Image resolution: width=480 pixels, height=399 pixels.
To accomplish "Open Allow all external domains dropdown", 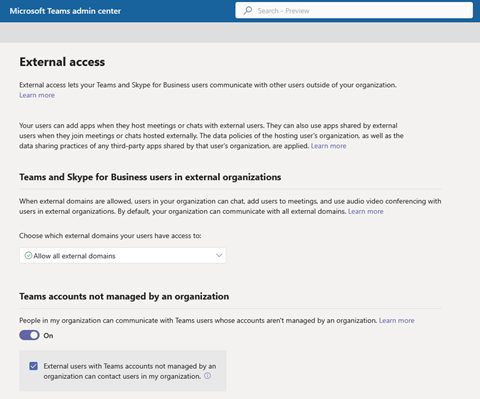I will click(123, 255).
